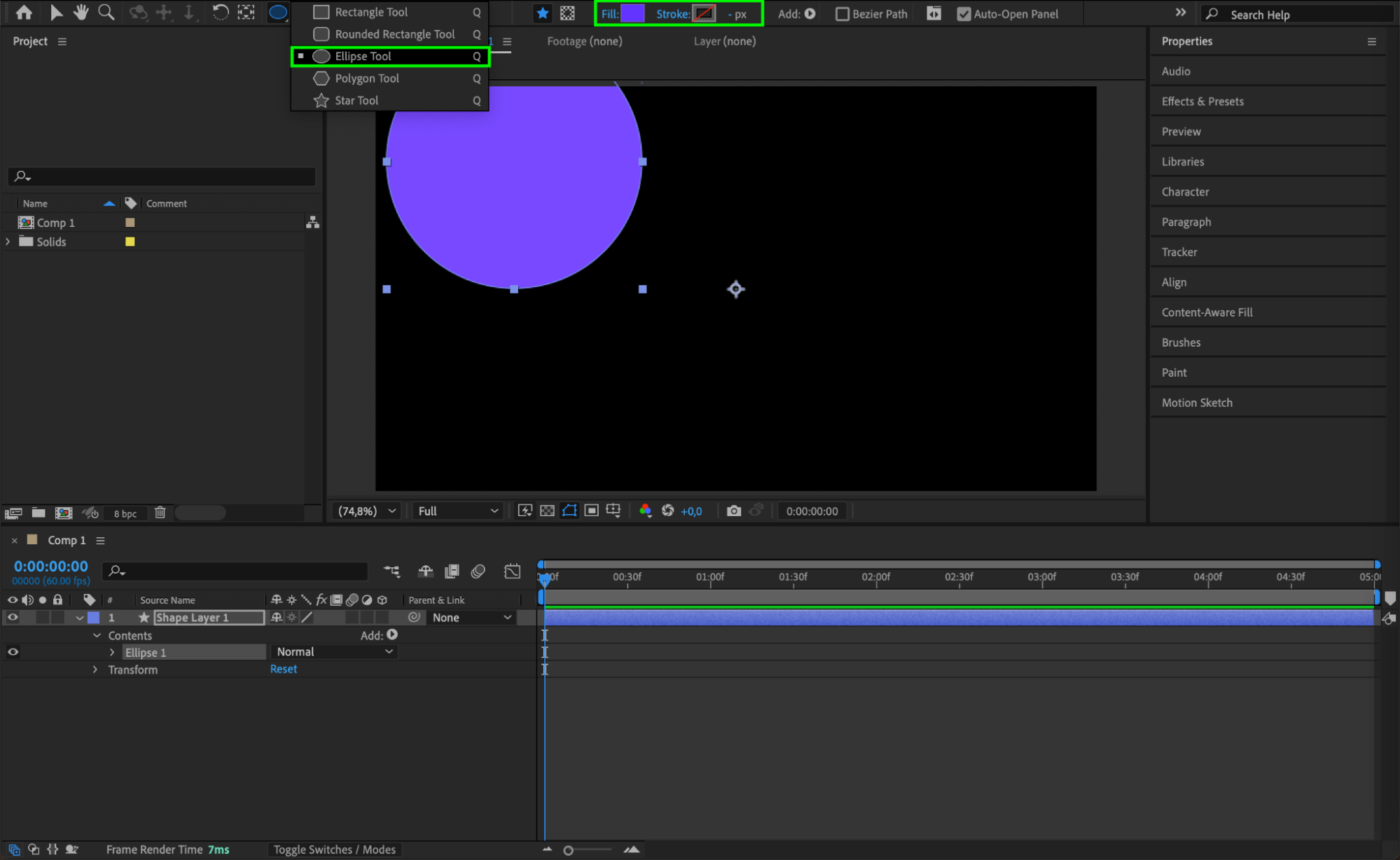Viewport: 1400px width, 860px height.
Task: Hide Shape Layer 1 with eye icon
Action: click(x=13, y=618)
